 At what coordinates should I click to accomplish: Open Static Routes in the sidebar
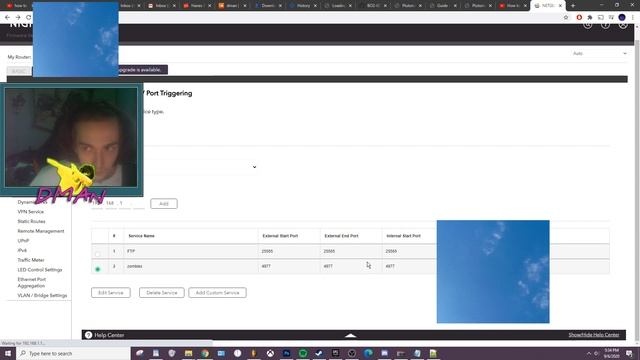[x=31, y=221]
